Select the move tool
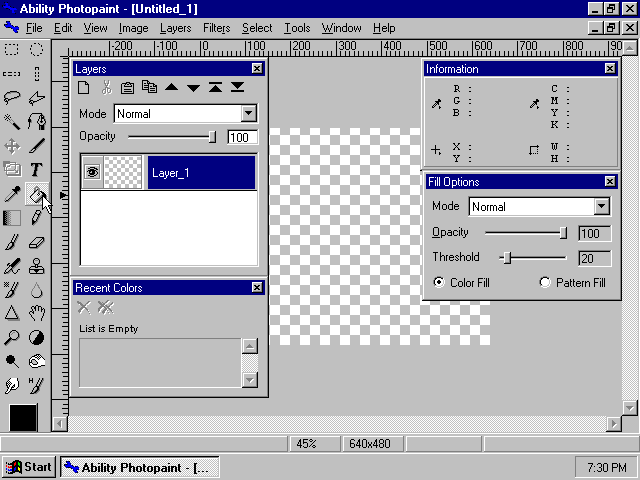This screenshot has height=480, width=640. (x=12, y=146)
